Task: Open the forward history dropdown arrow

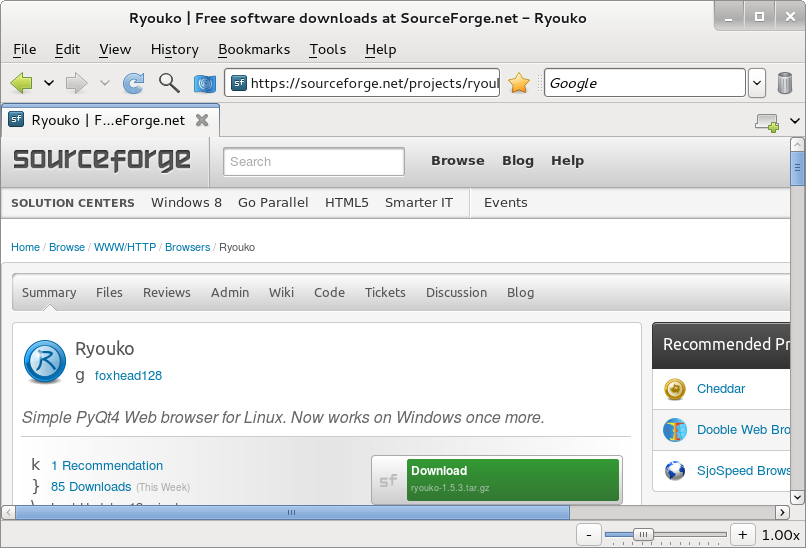Action: 104,83
